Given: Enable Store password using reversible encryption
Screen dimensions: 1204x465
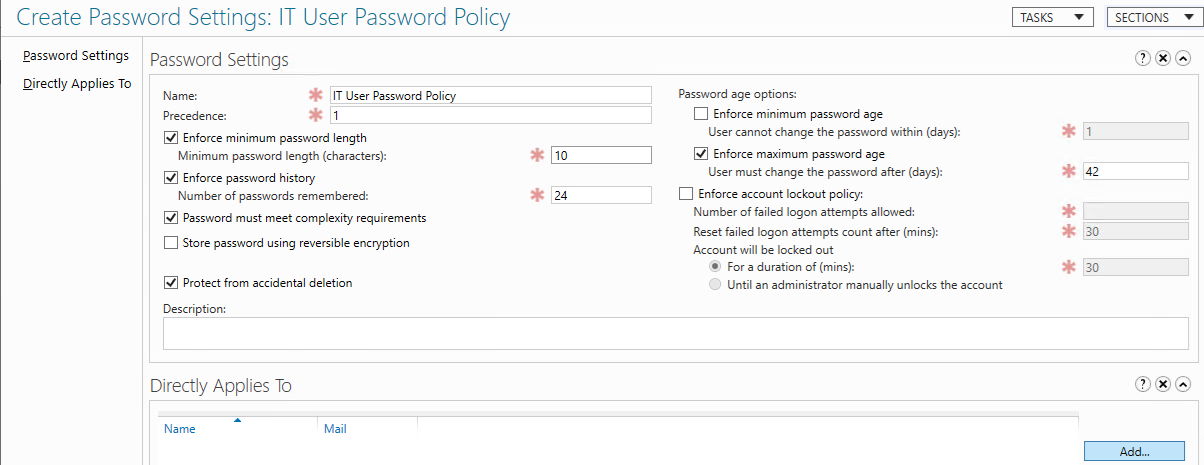Looking at the screenshot, I should [x=170, y=243].
